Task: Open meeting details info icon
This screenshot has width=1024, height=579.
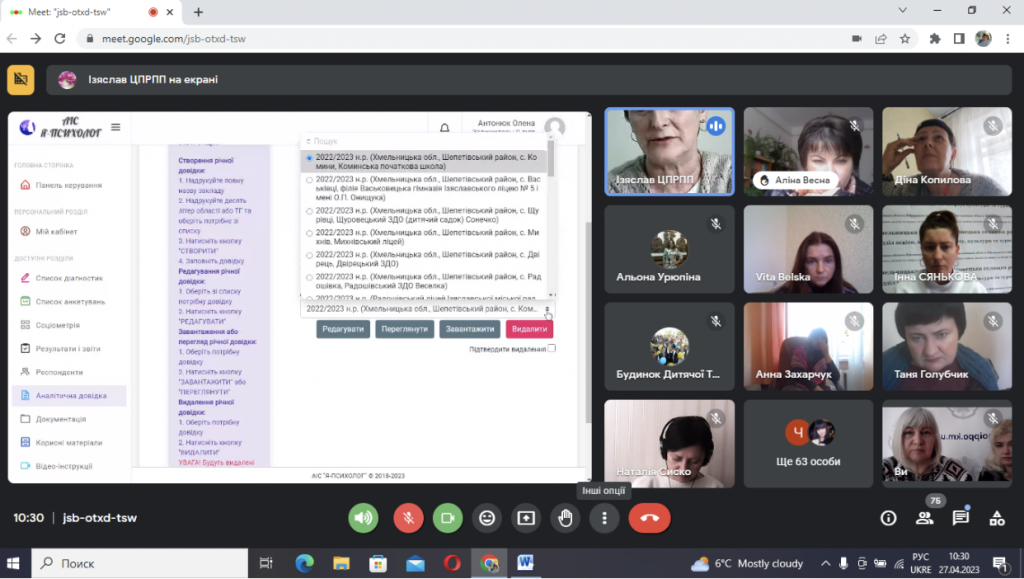Action: point(888,518)
